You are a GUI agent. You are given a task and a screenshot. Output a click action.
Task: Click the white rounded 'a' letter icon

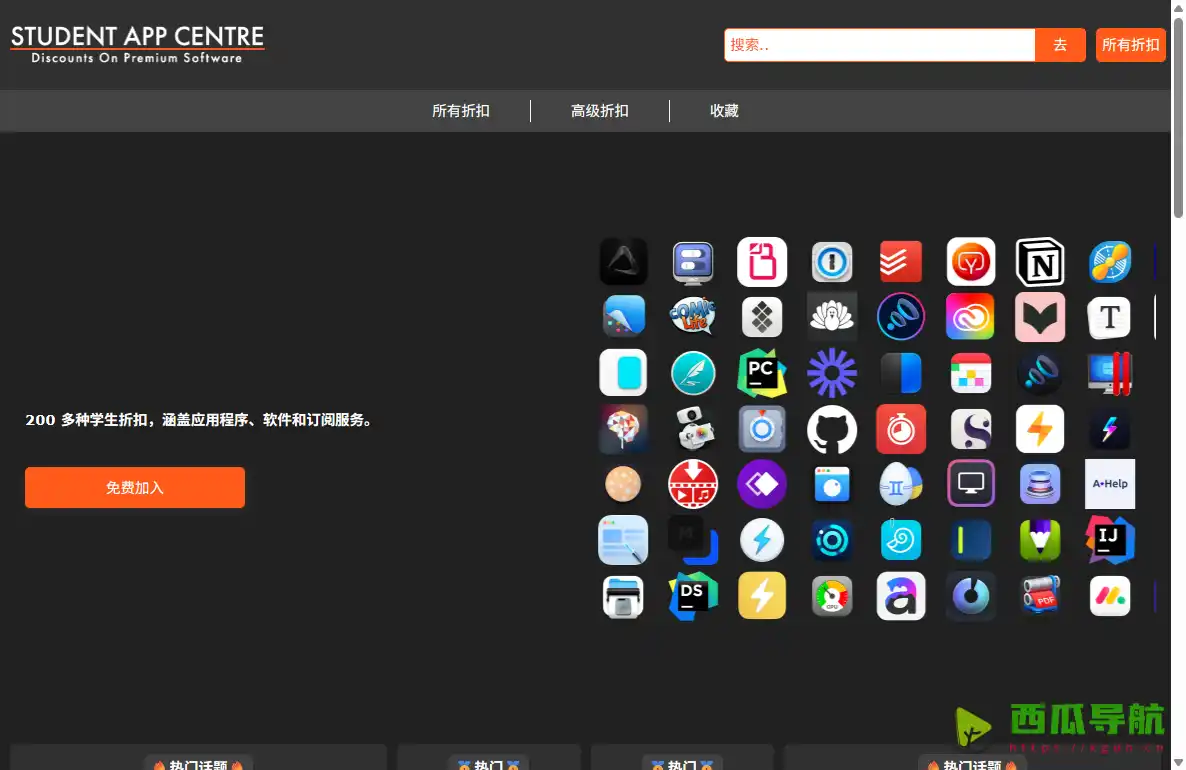point(901,596)
